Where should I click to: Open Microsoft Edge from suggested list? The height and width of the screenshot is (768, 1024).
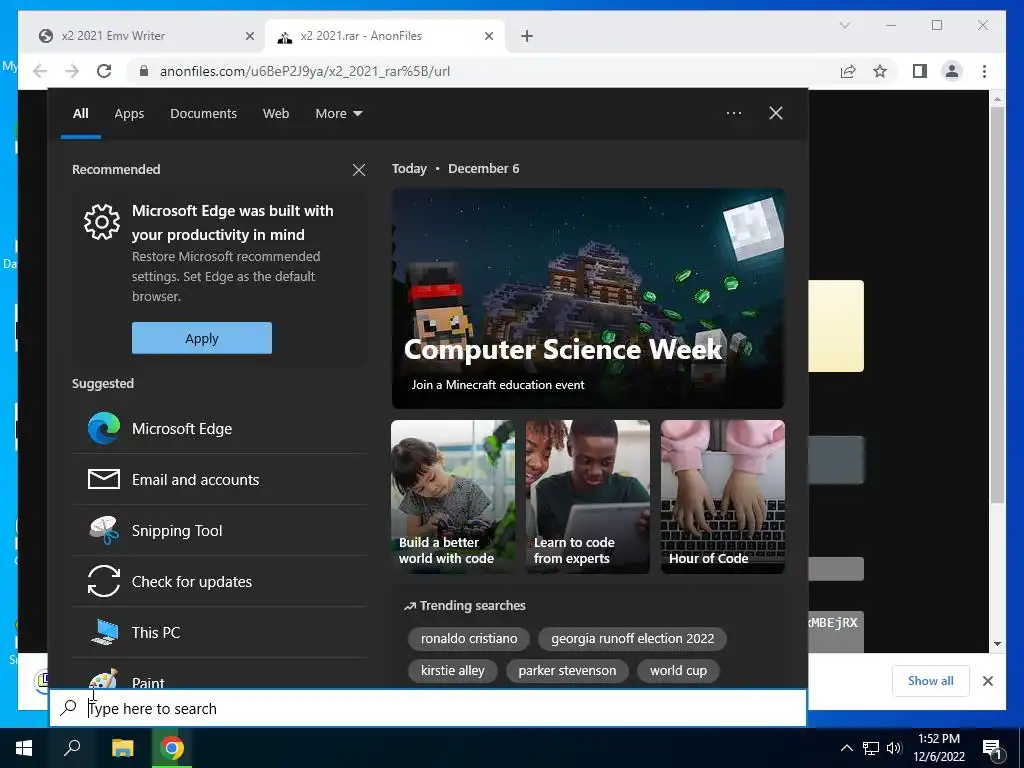[x=220, y=428]
